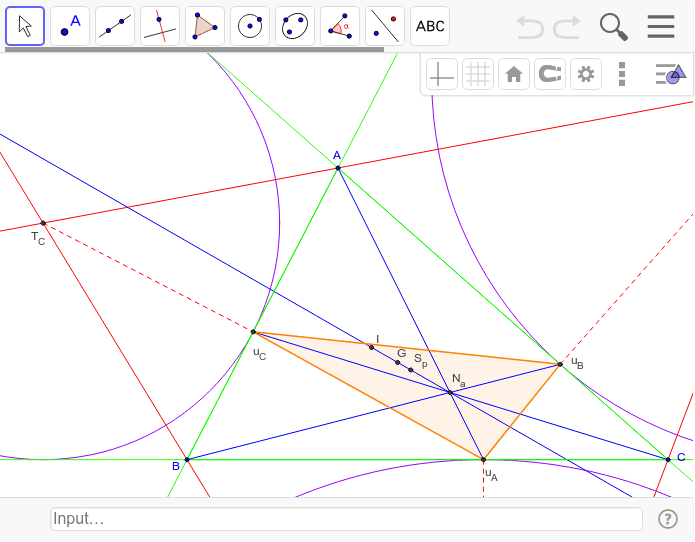Toggle the grid display
This screenshot has width=695, height=542.
[x=478, y=74]
